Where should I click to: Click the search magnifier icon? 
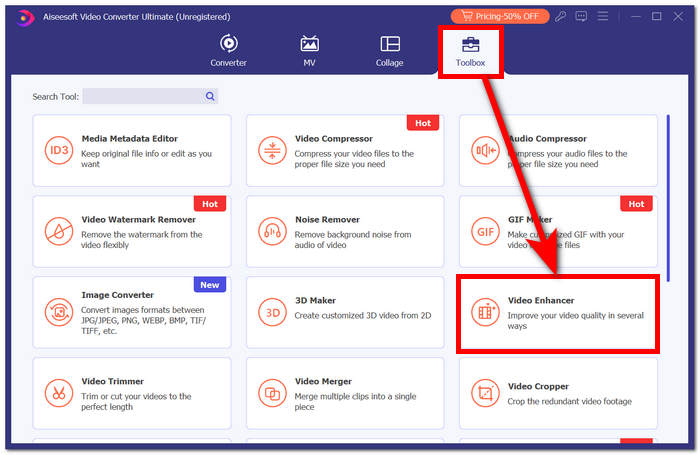(210, 96)
